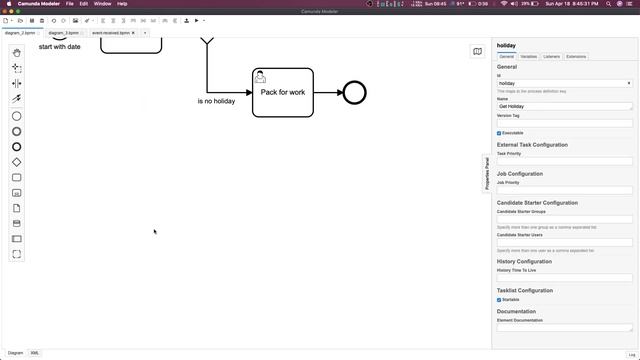640x360 pixels.
Task: Open the new file dropdown arrow
Action: tap(12, 20)
